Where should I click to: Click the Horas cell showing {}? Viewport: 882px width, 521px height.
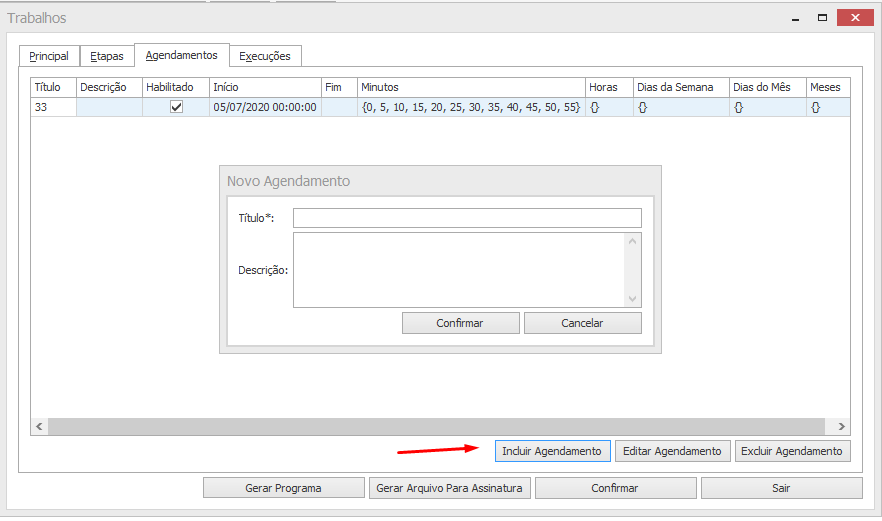point(609,107)
